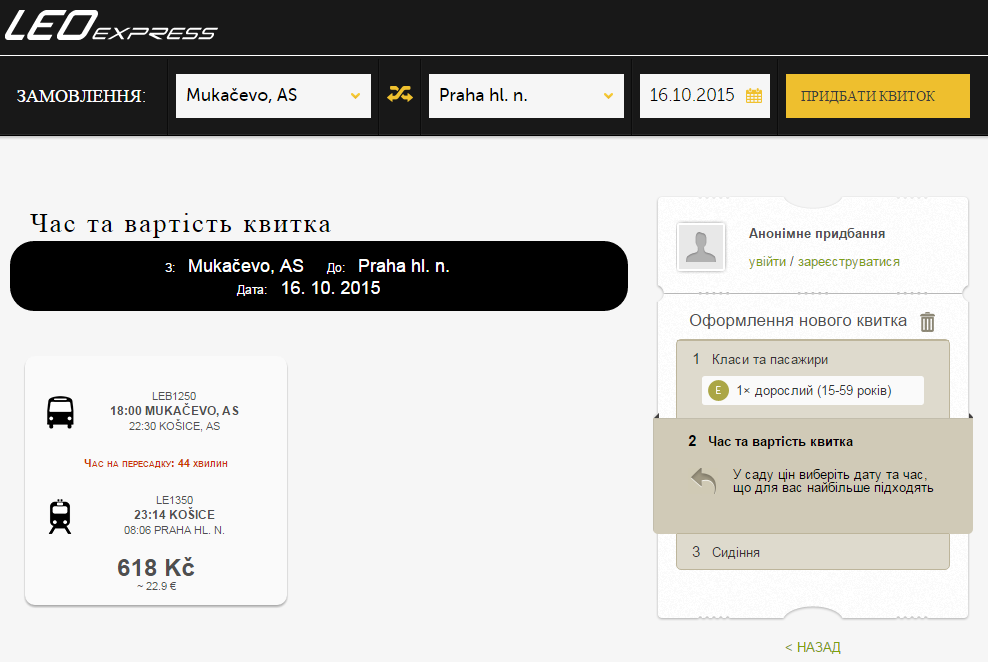Click the transfer time 44 хвилин notice
This screenshot has height=662, width=988.
tap(156, 463)
